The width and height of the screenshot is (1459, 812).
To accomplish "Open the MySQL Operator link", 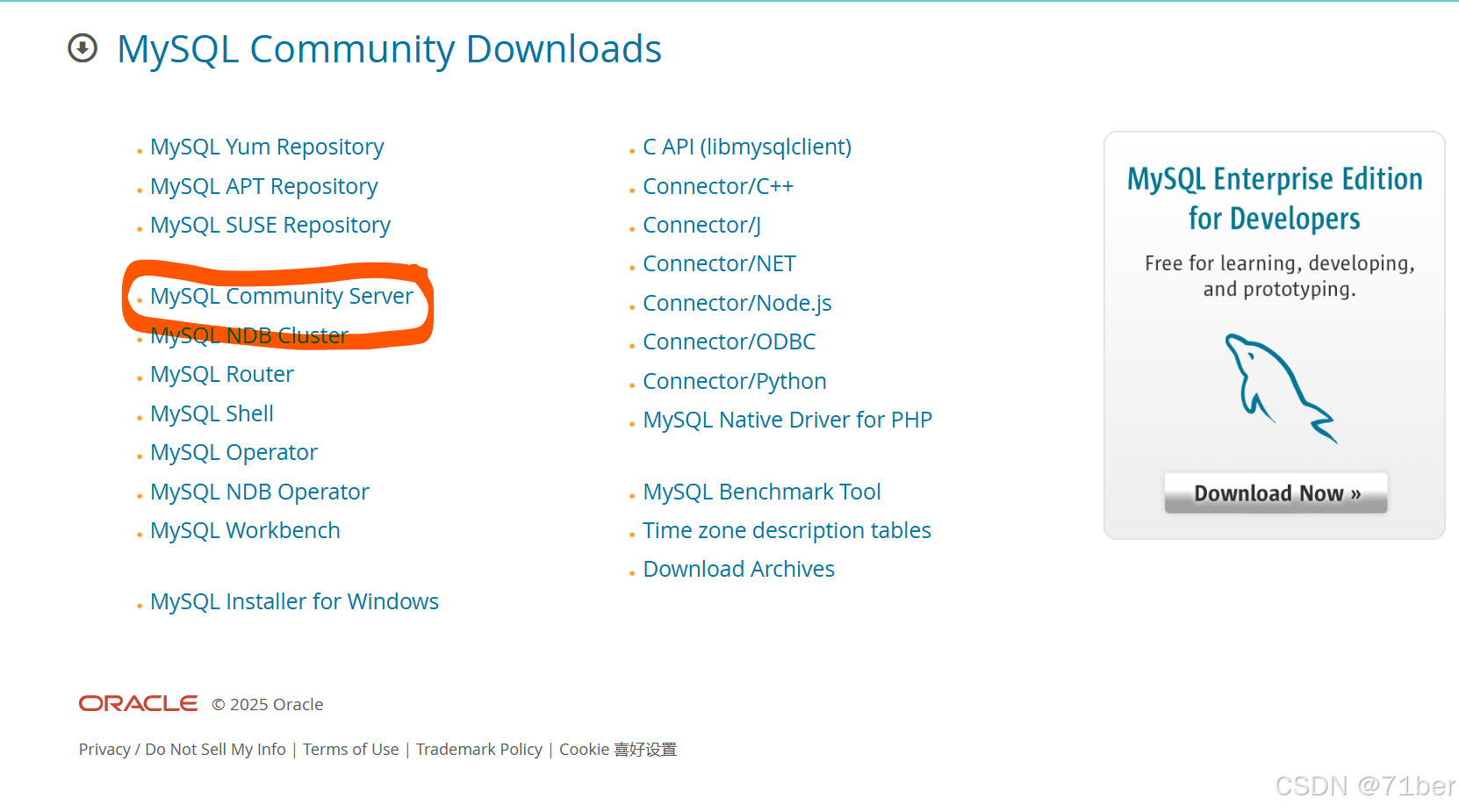I will click(x=234, y=452).
